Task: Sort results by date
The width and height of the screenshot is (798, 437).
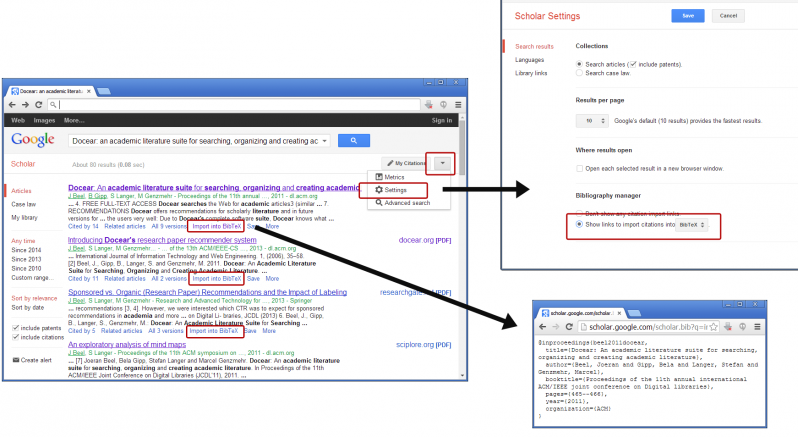Action: 27,308
